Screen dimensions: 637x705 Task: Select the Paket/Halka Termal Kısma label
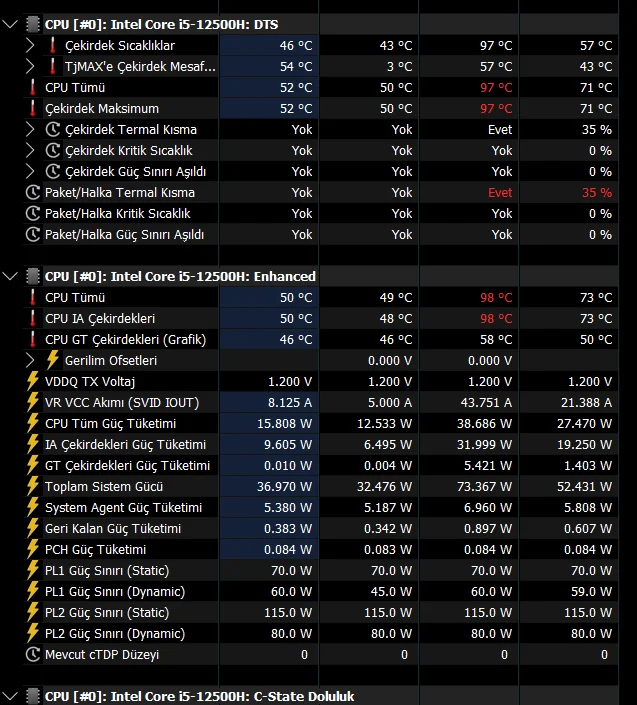click(x=120, y=193)
